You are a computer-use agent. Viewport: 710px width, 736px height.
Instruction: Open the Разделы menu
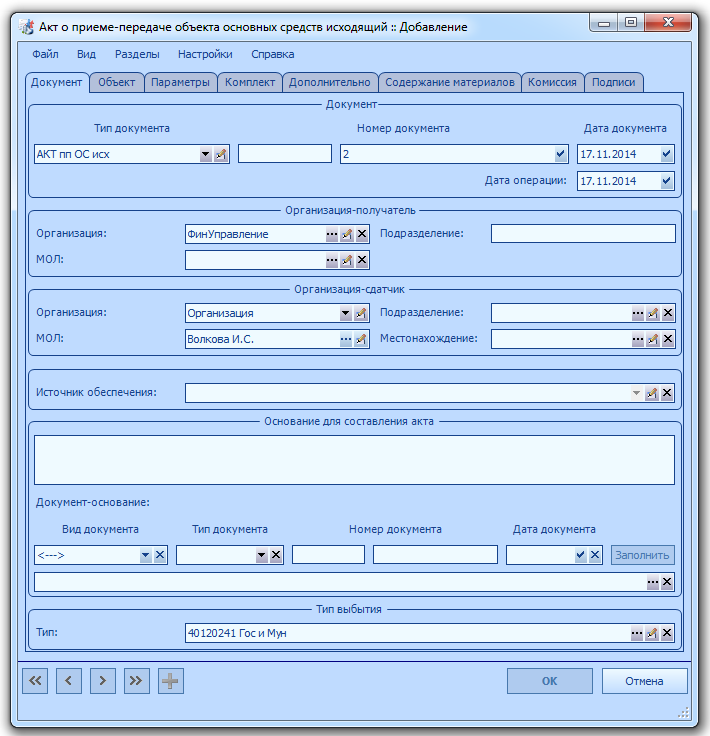[137, 54]
